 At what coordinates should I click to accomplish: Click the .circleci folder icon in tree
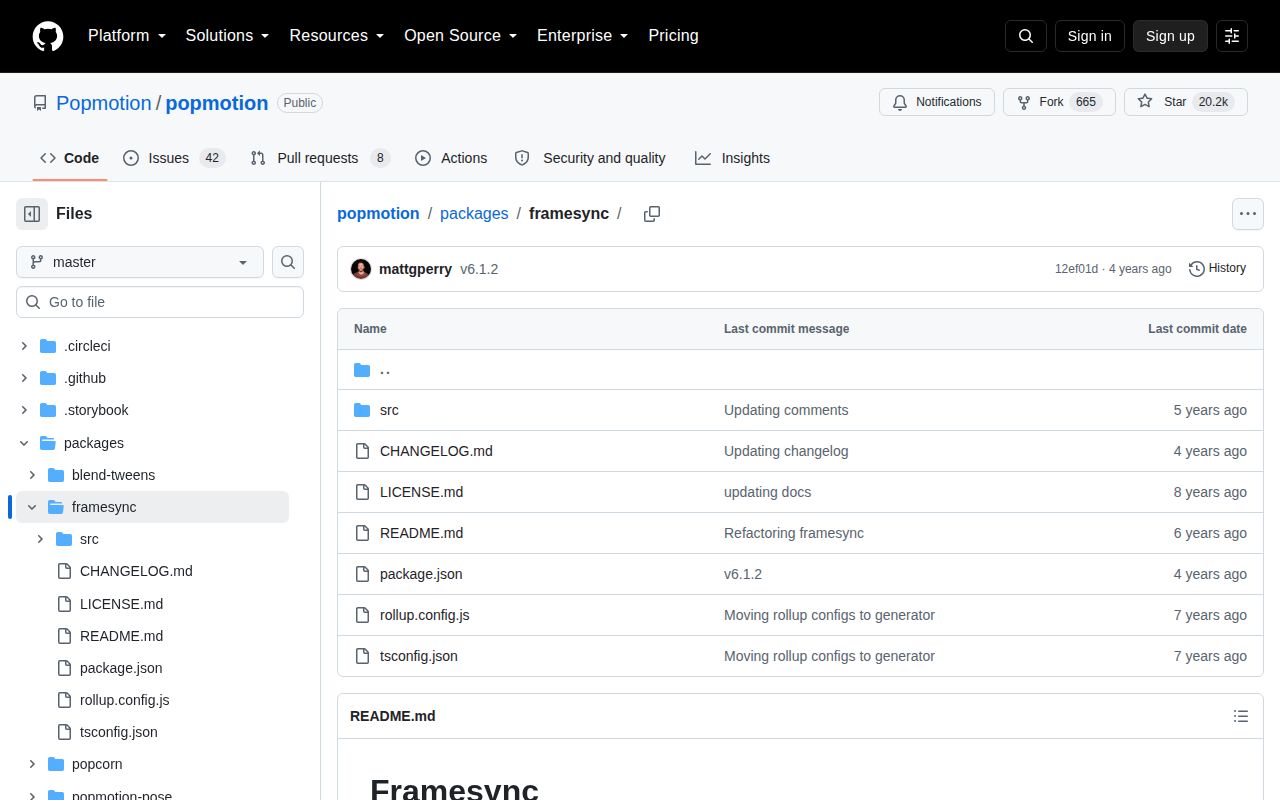(48, 346)
